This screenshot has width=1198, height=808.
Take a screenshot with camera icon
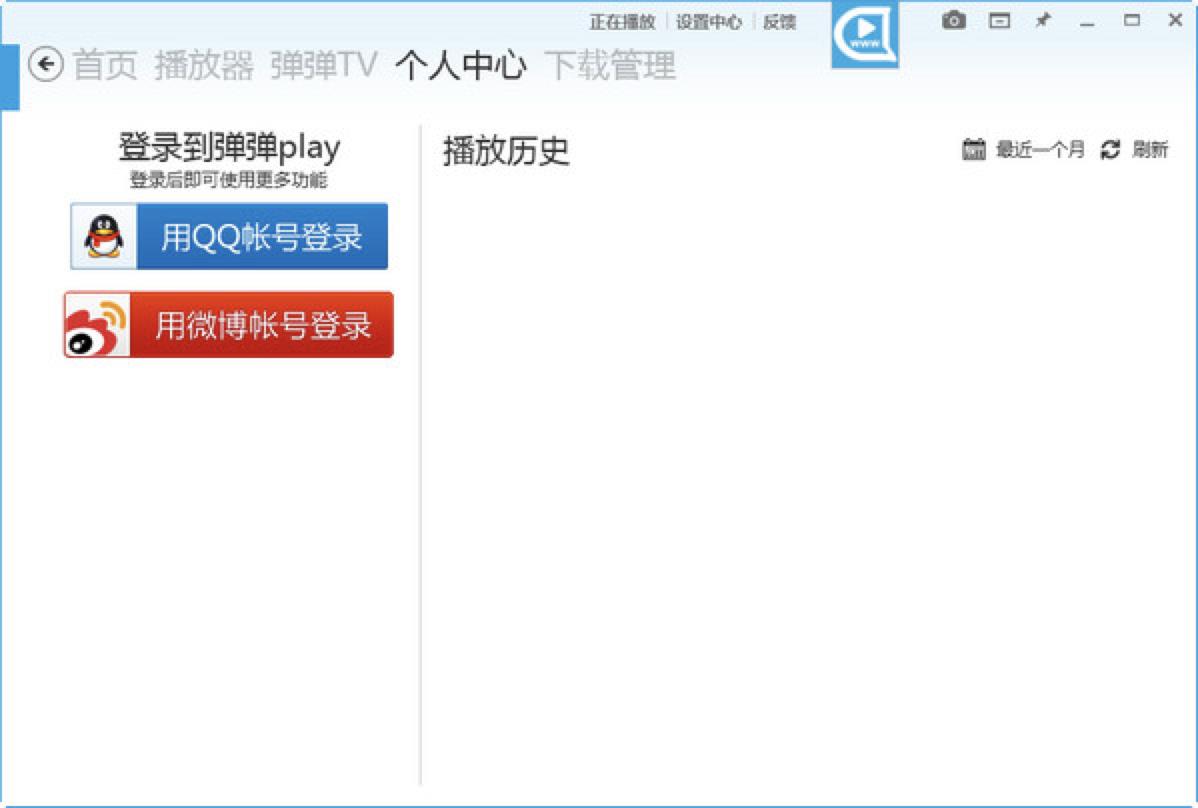click(x=954, y=21)
